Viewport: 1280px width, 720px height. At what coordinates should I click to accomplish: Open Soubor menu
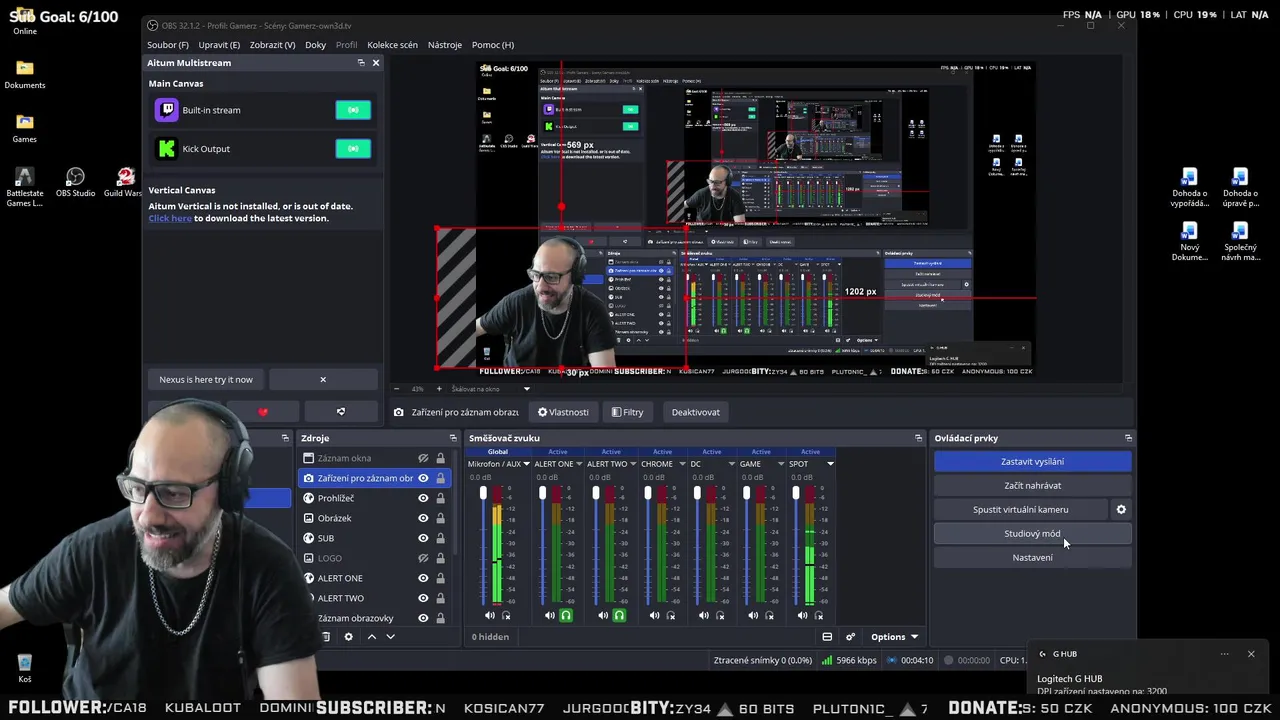[x=168, y=45]
